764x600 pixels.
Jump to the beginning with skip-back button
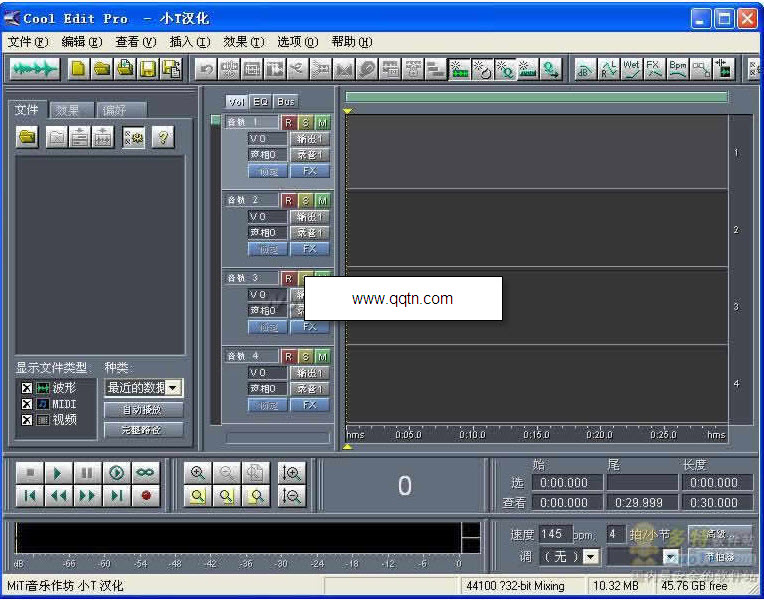[30, 496]
